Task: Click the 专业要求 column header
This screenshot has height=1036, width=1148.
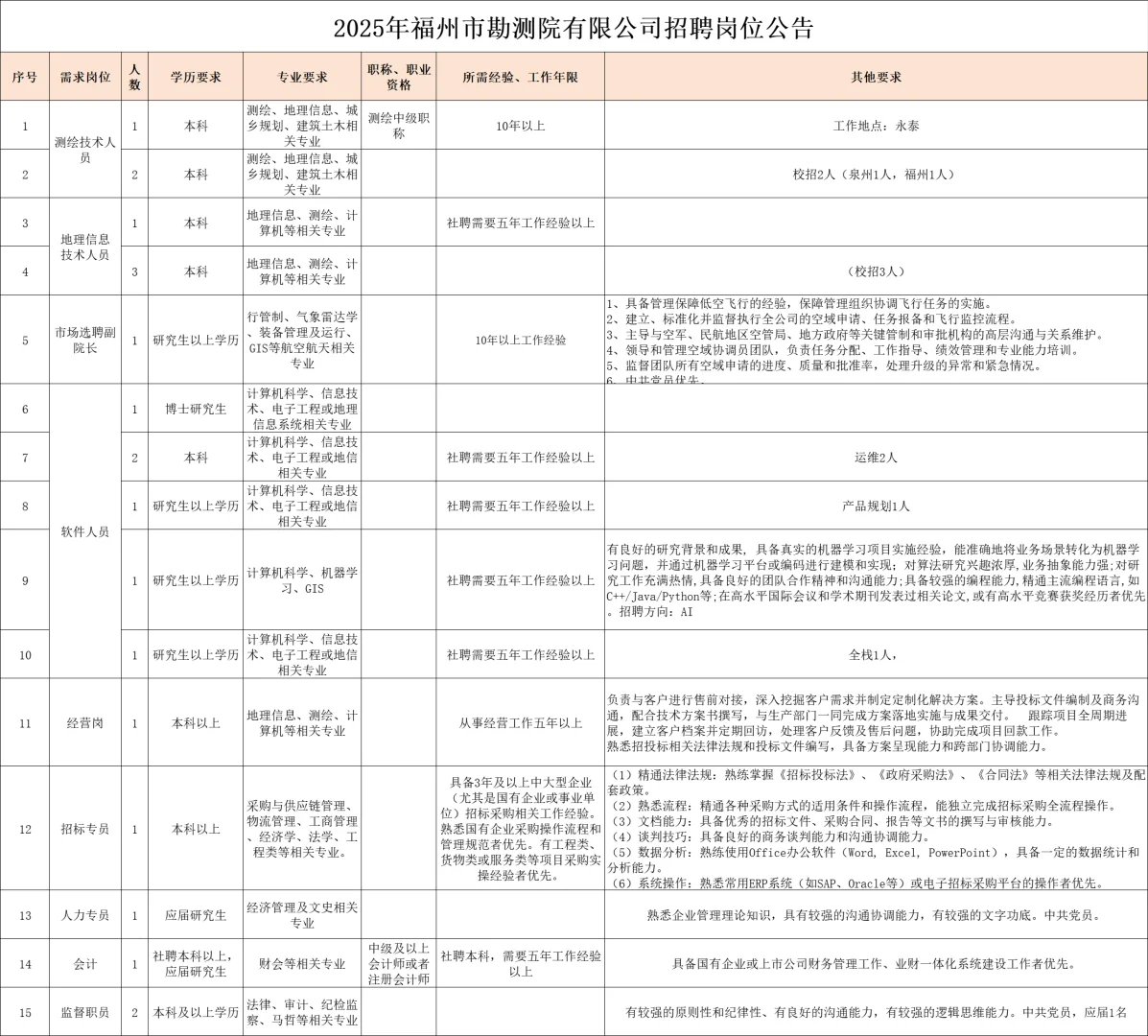Action: pyautogui.click(x=302, y=76)
